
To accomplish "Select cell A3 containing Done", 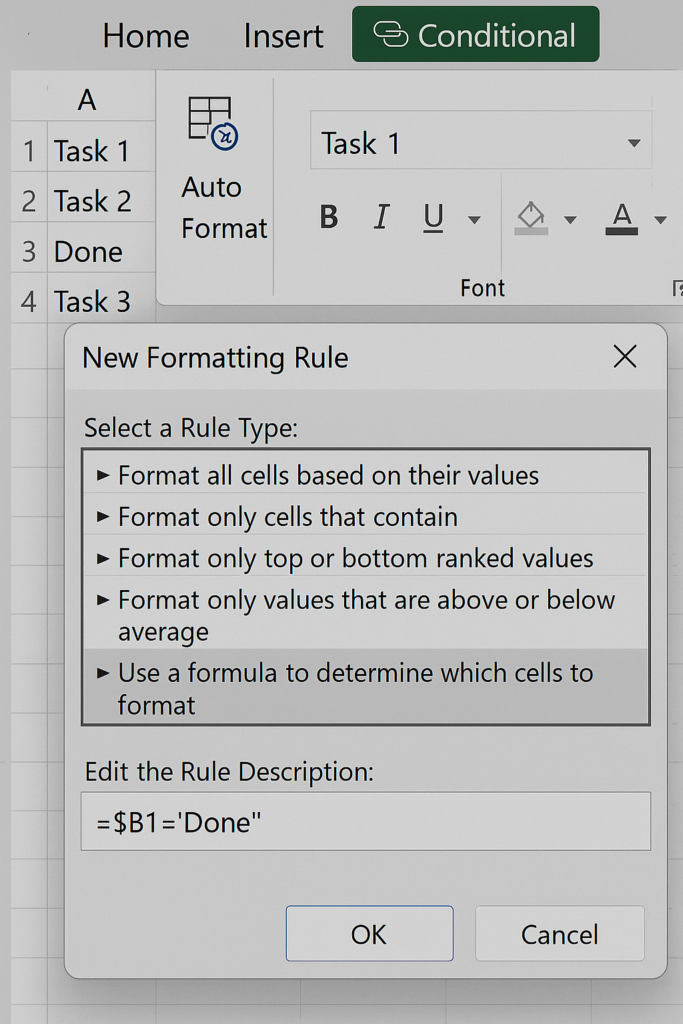I will pos(88,252).
